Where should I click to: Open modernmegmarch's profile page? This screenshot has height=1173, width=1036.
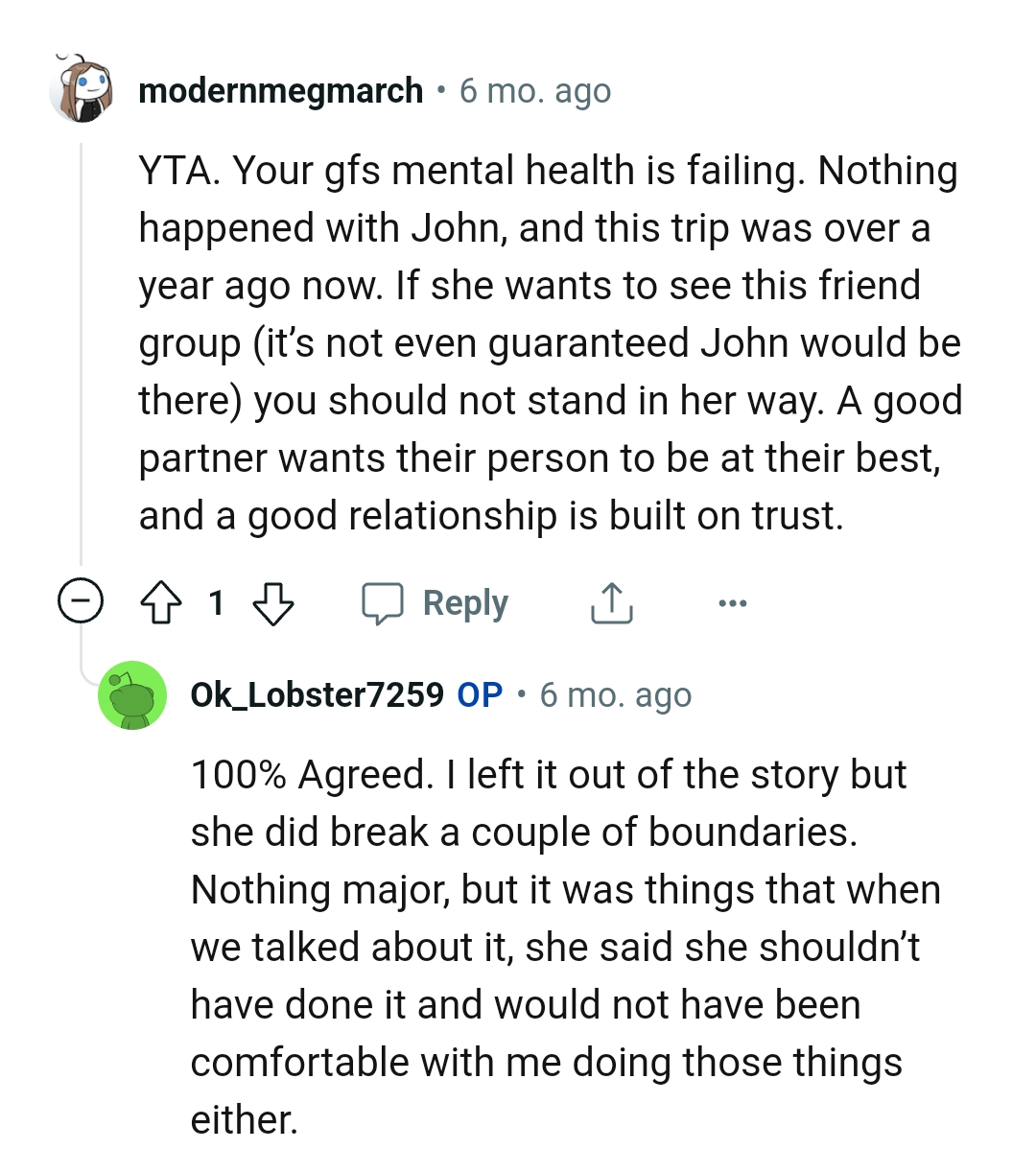[280, 90]
